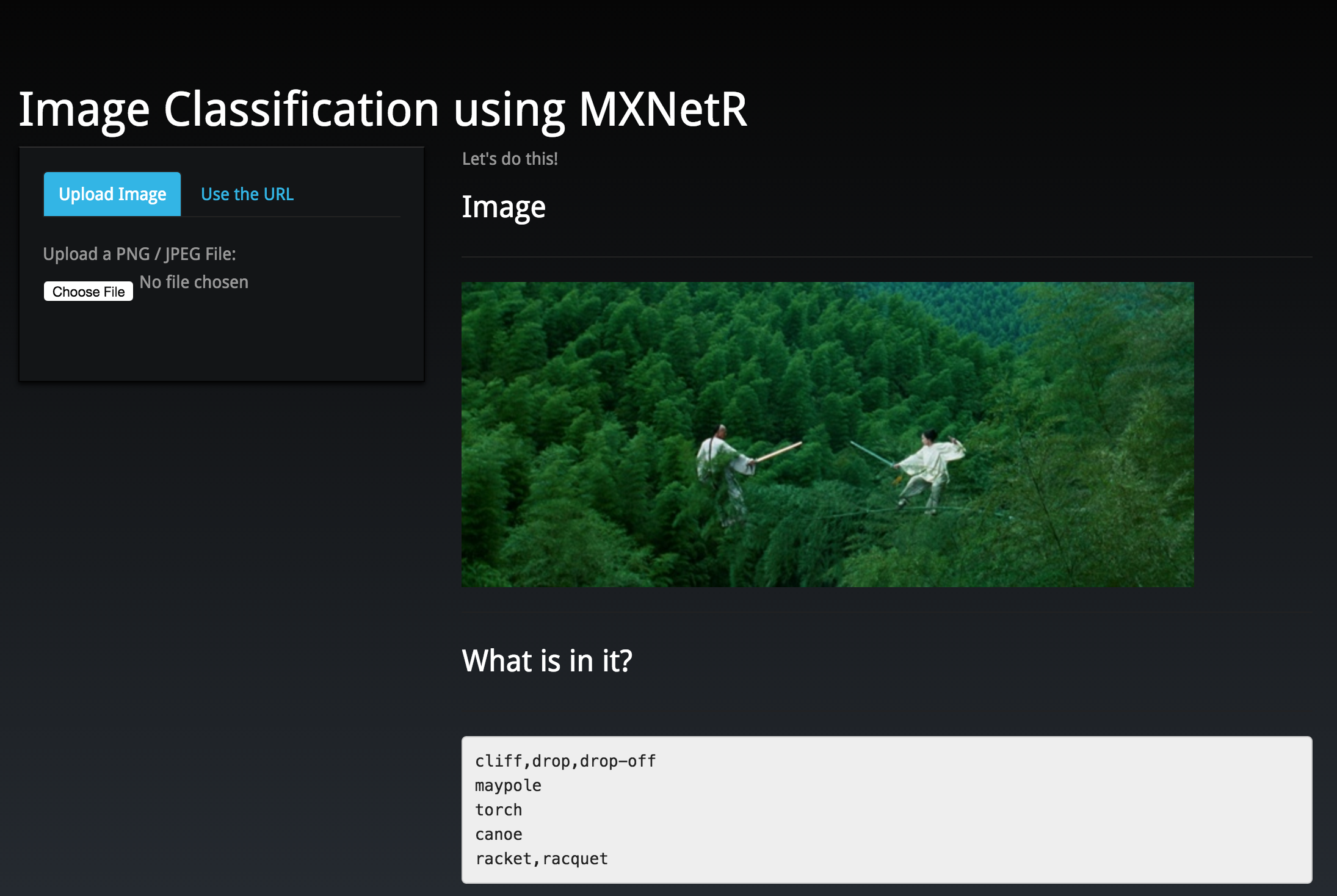Switch to the Upload Image tab

[112, 194]
